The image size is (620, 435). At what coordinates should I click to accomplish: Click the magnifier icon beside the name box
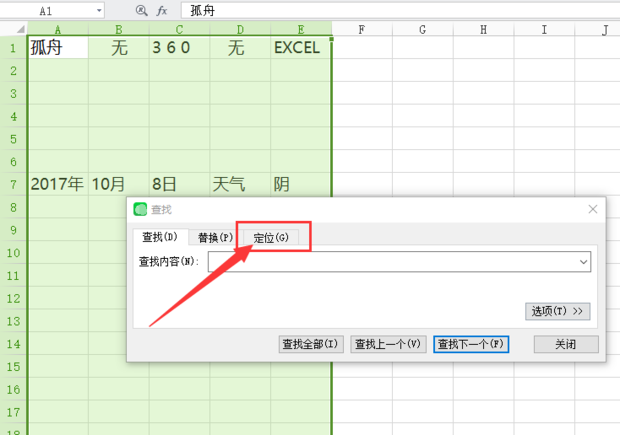tap(141, 10)
